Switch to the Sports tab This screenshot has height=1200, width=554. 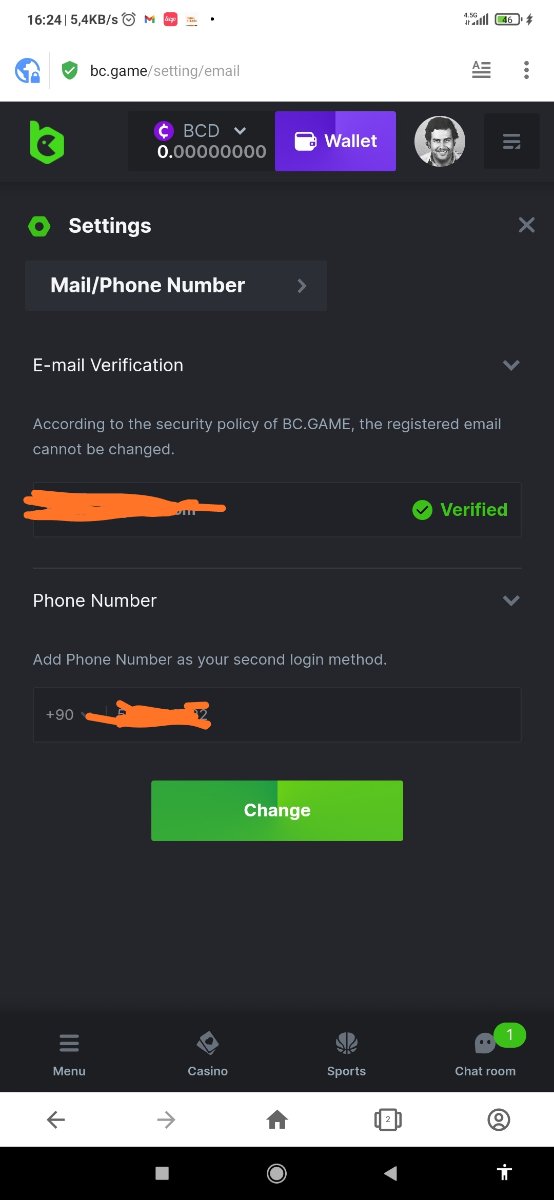346,1054
